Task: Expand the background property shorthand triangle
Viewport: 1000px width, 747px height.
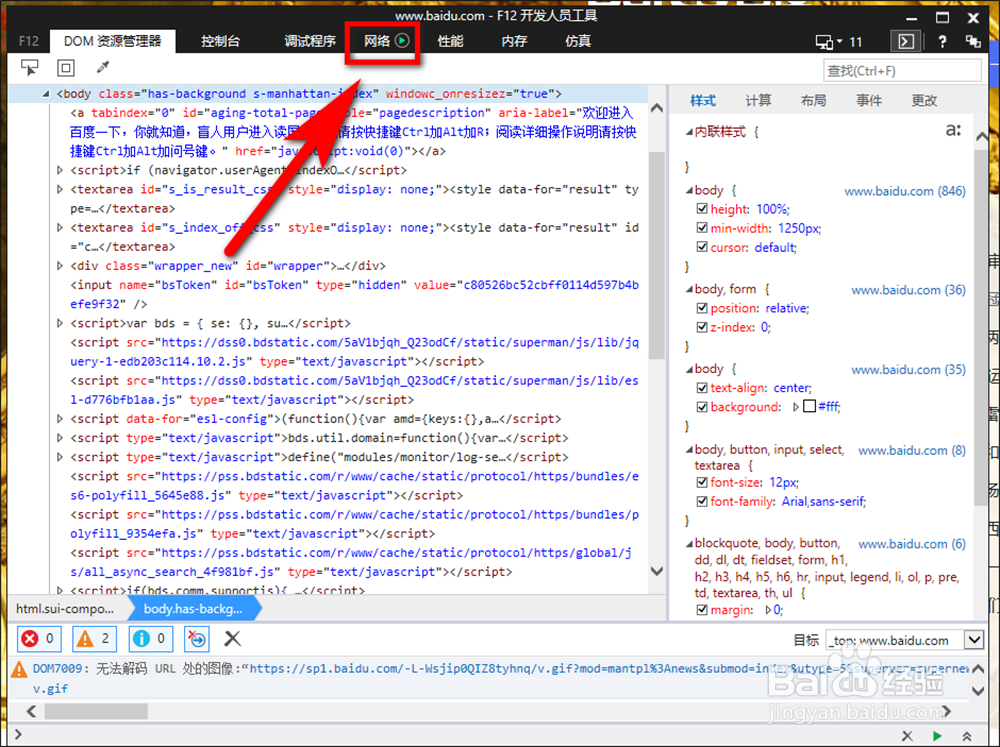Action: click(x=795, y=406)
